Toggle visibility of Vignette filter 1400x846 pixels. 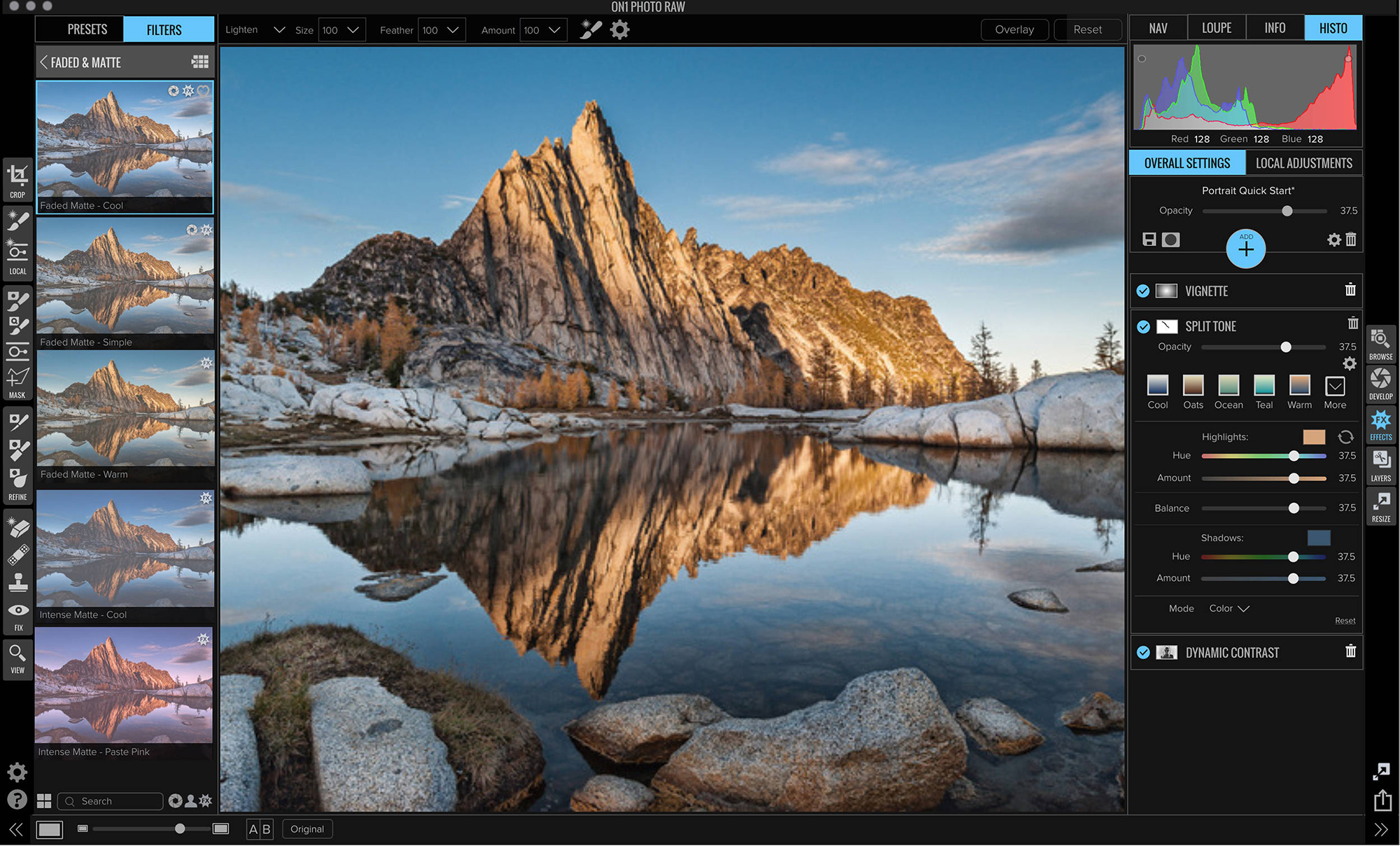[1145, 291]
